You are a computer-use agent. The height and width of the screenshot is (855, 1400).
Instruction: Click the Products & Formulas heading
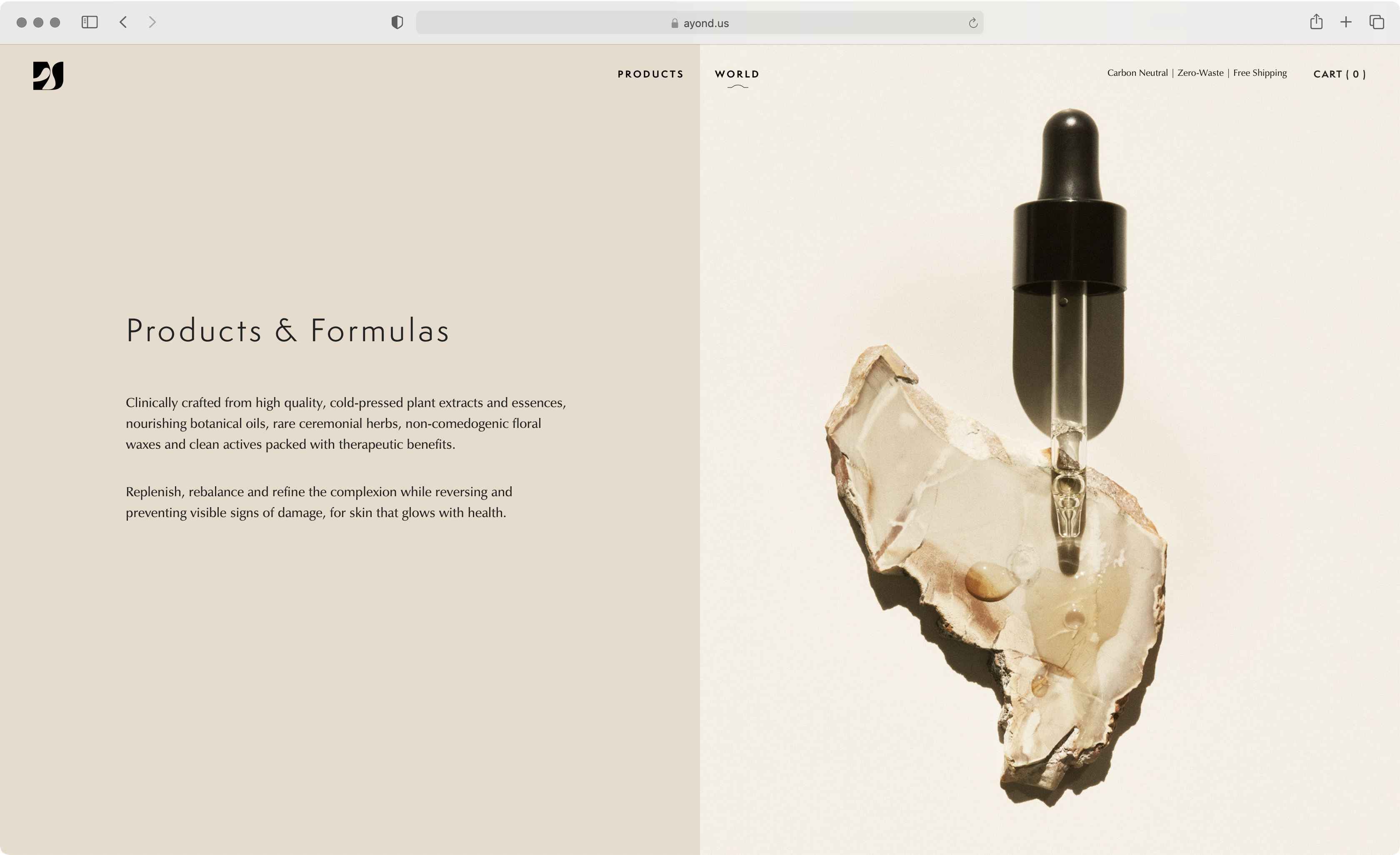287,331
